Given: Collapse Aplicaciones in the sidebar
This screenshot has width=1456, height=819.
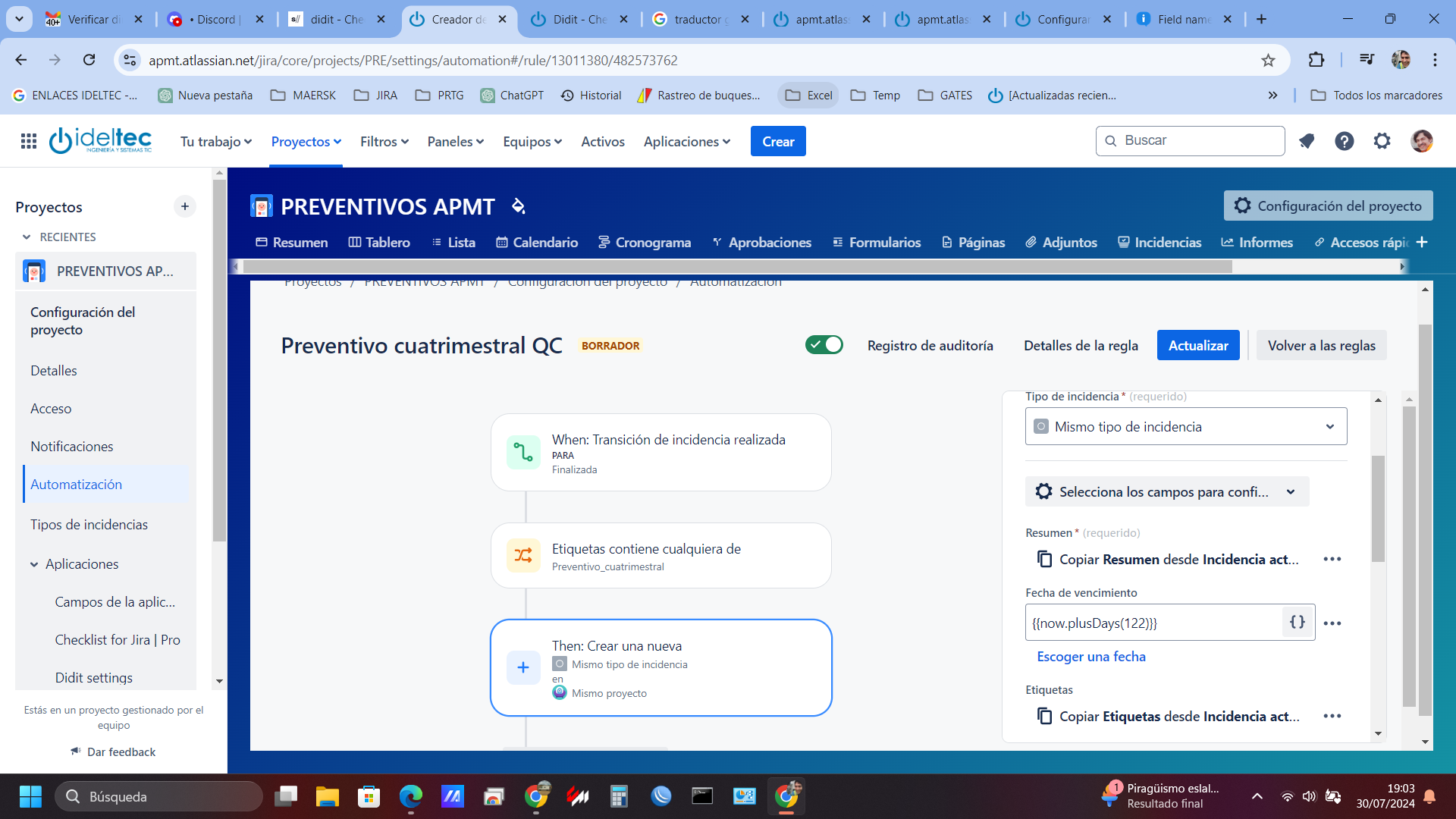Looking at the screenshot, I should coord(34,564).
